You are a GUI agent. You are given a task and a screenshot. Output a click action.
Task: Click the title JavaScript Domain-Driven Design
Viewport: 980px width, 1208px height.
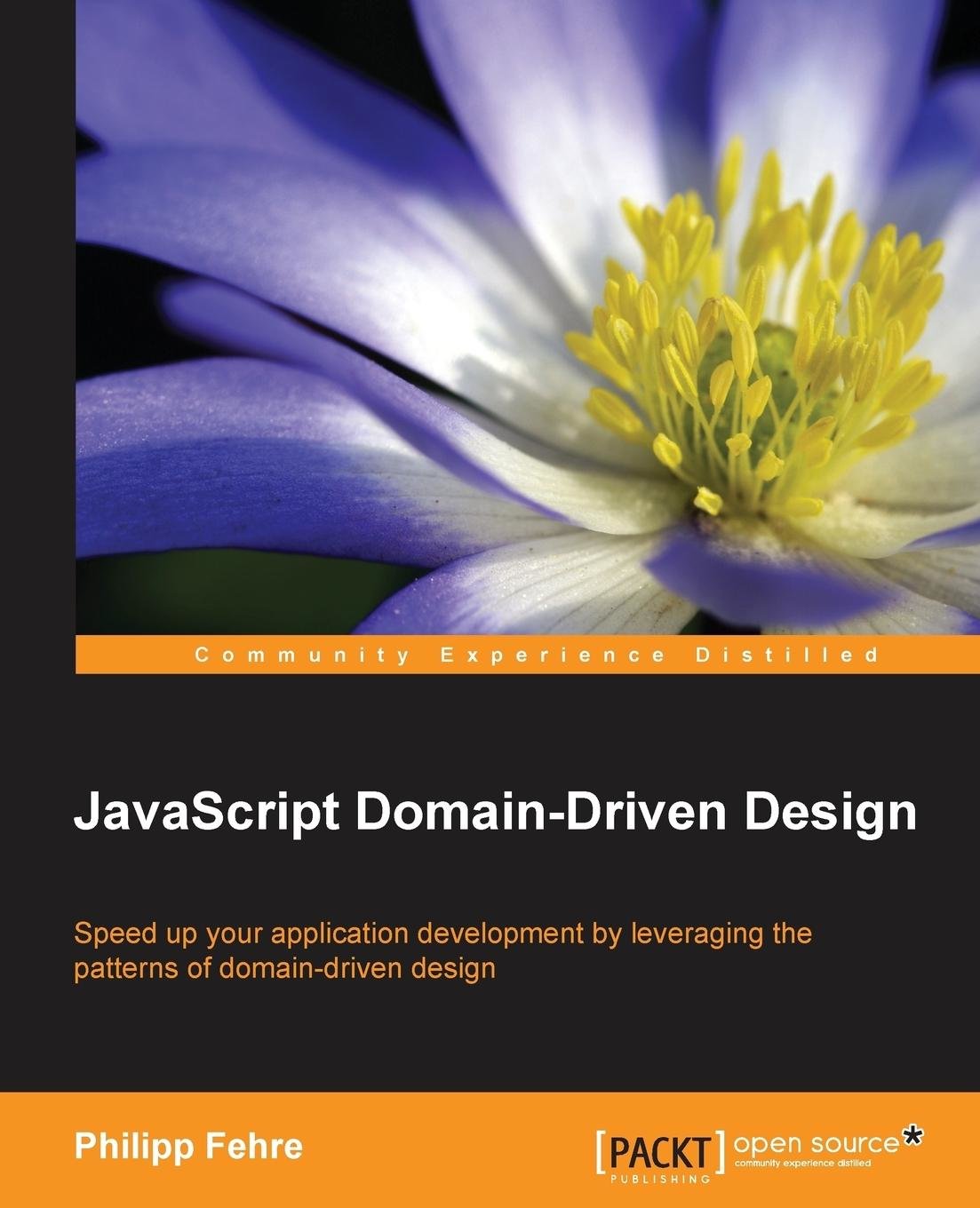coord(494,813)
